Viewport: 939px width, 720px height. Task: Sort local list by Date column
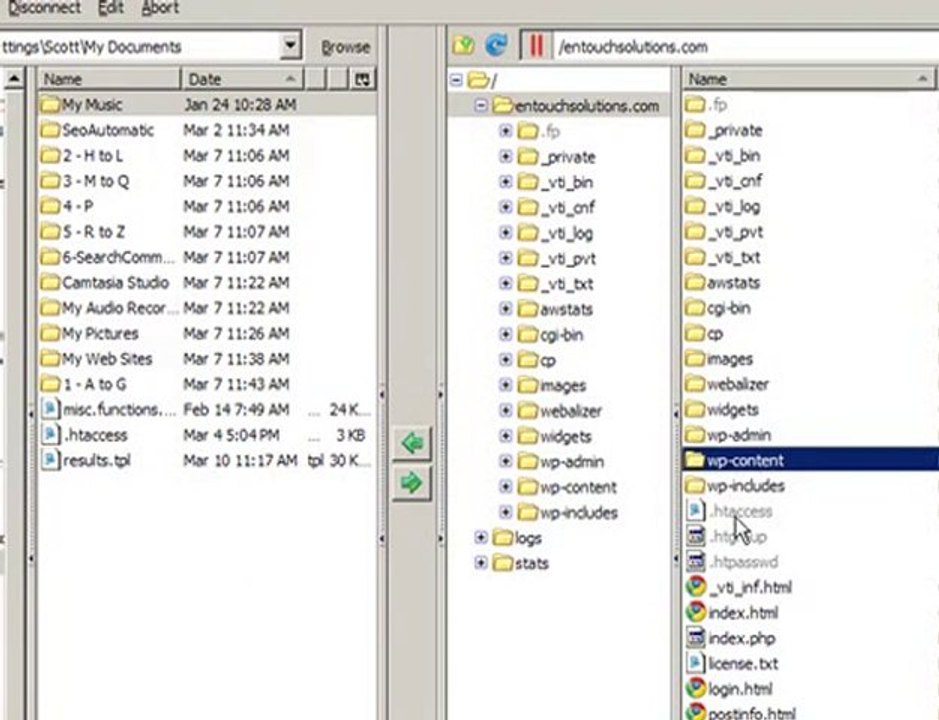242,79
